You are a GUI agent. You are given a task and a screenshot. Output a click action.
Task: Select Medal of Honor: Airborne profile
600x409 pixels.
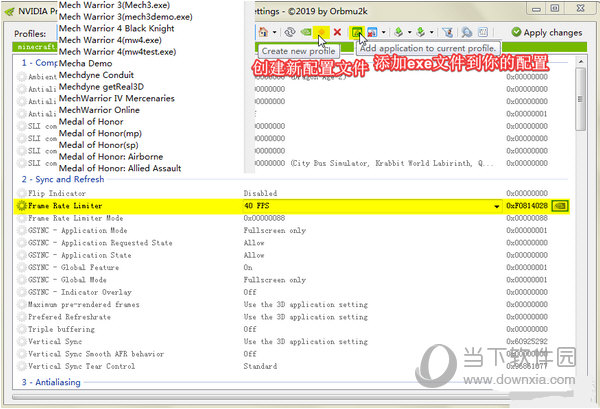tap(111, 156)
